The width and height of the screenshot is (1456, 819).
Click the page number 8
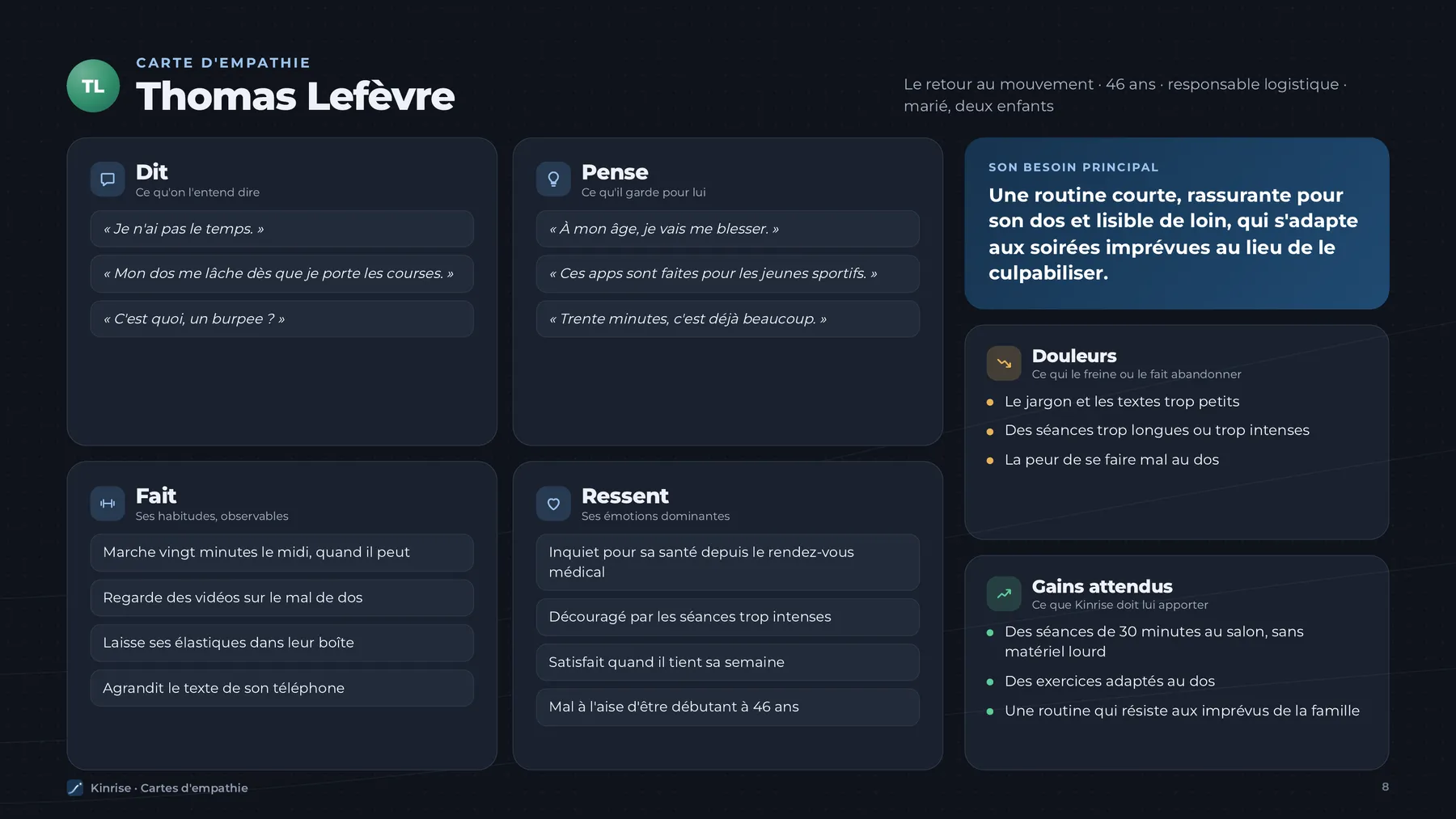click(1385, 787)
